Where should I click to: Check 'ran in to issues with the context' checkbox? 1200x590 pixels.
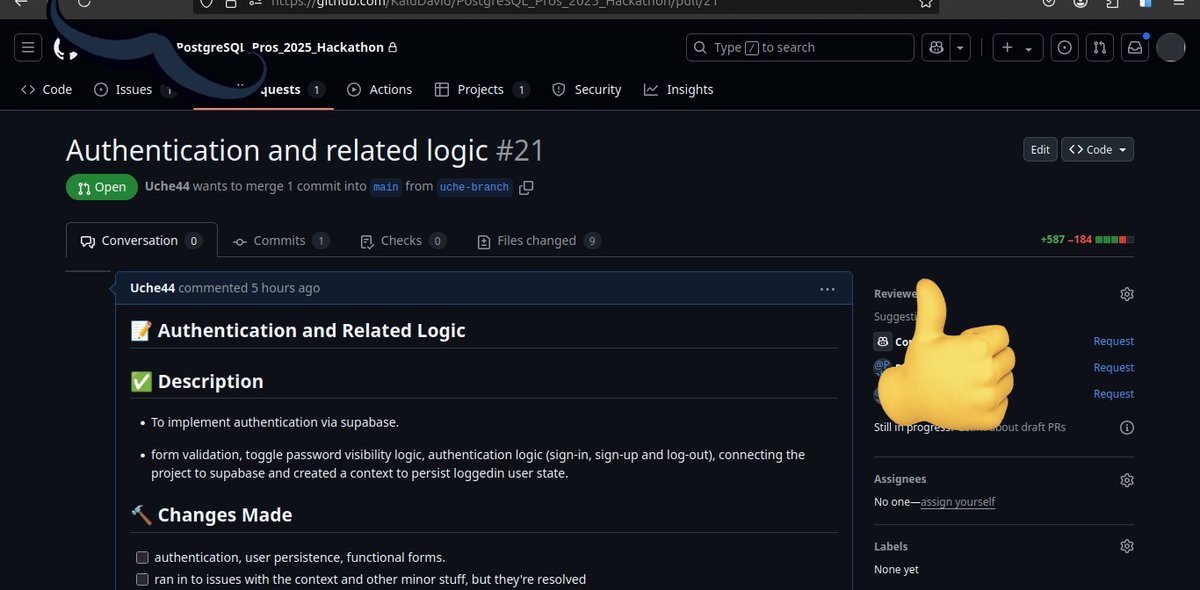pyautogui.click(x=142, y=579)
